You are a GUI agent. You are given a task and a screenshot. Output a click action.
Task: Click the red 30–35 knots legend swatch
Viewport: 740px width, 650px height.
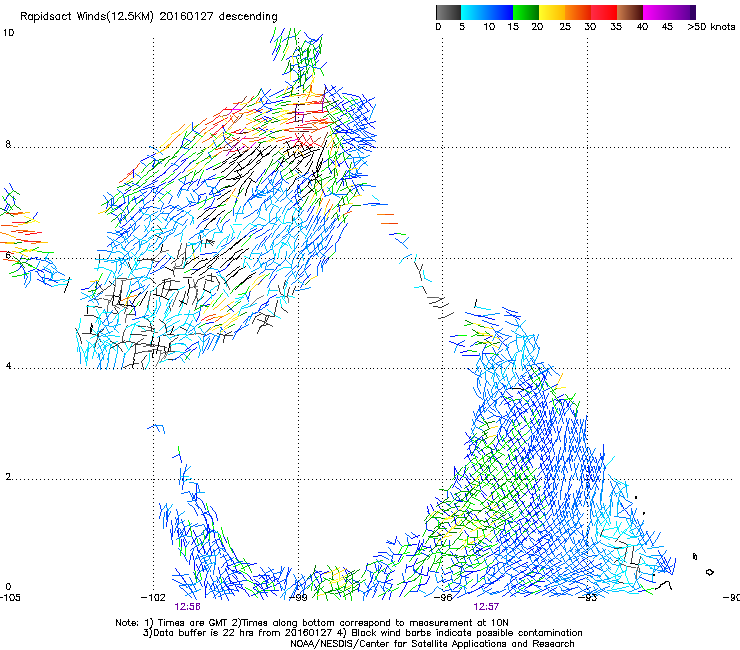click(x=604, y=12)
